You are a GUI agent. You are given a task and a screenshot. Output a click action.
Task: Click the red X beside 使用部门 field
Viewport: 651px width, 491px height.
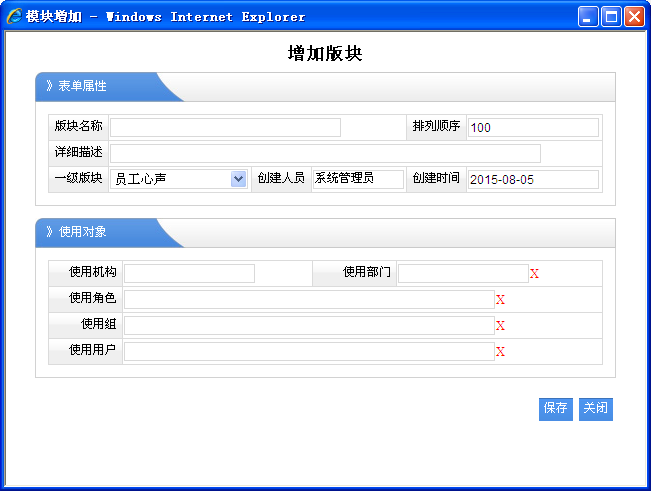[x=534, y=274]
